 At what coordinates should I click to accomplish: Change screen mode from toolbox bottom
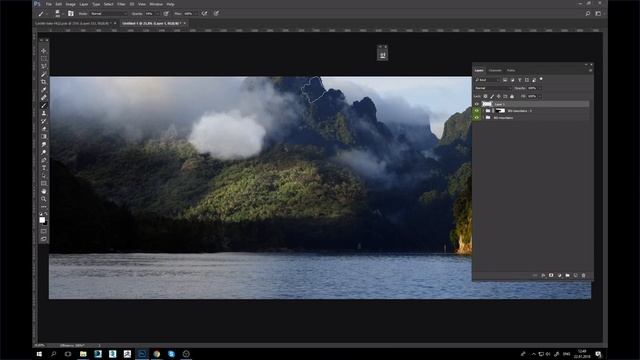[x=44, y=239]
